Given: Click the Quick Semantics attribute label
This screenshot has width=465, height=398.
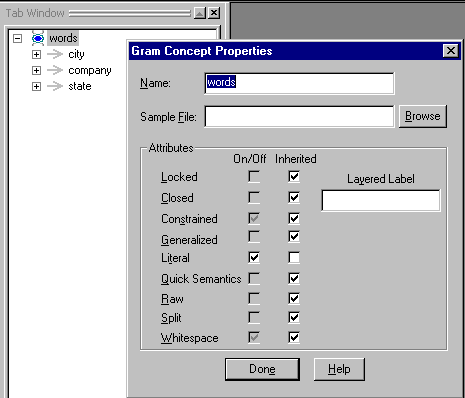Looking at the screenshot, I should click(x=201, y=279).
